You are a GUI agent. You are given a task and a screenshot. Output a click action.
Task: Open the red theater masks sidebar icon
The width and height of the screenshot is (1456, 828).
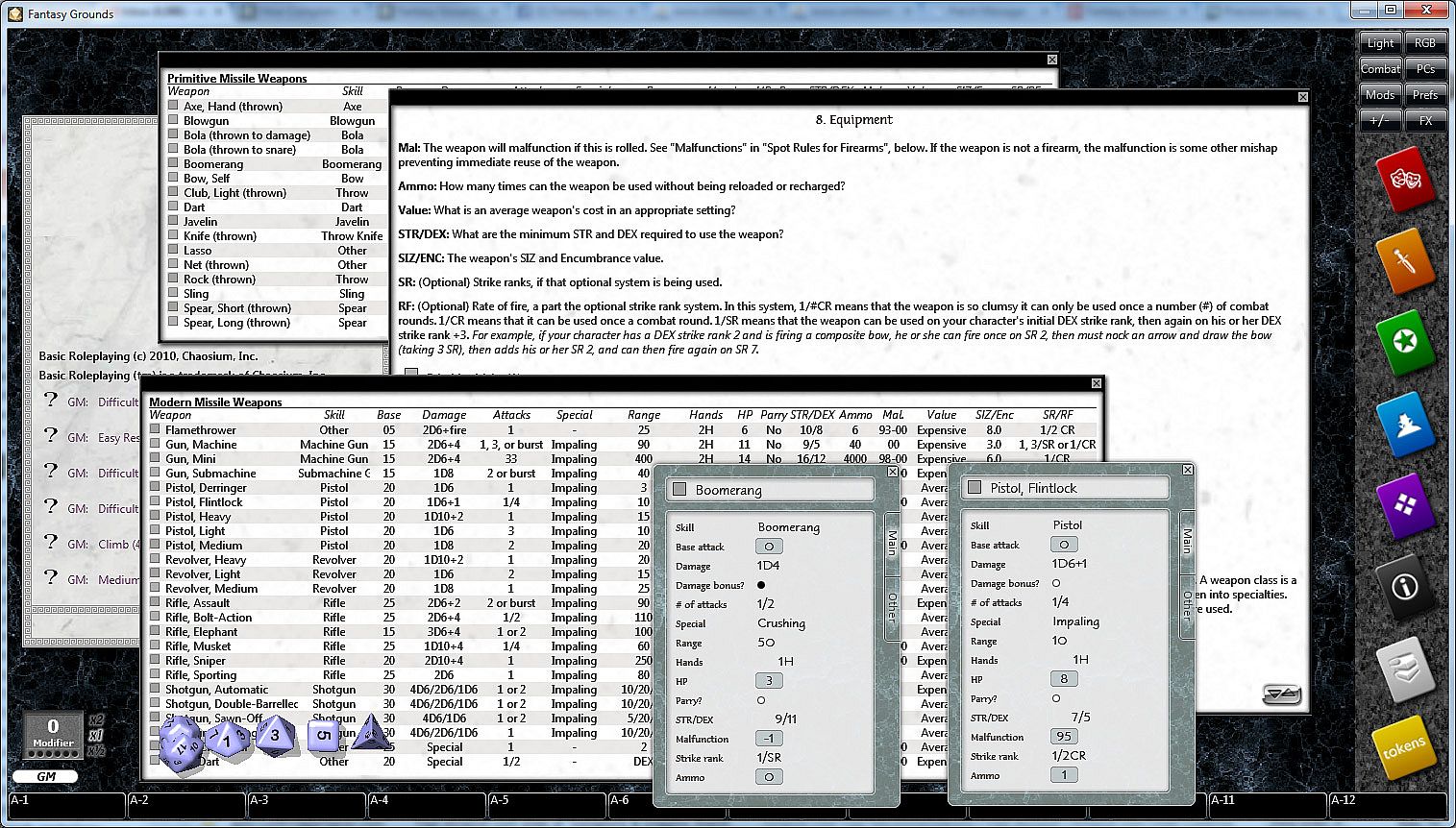tap(1404, 179)
